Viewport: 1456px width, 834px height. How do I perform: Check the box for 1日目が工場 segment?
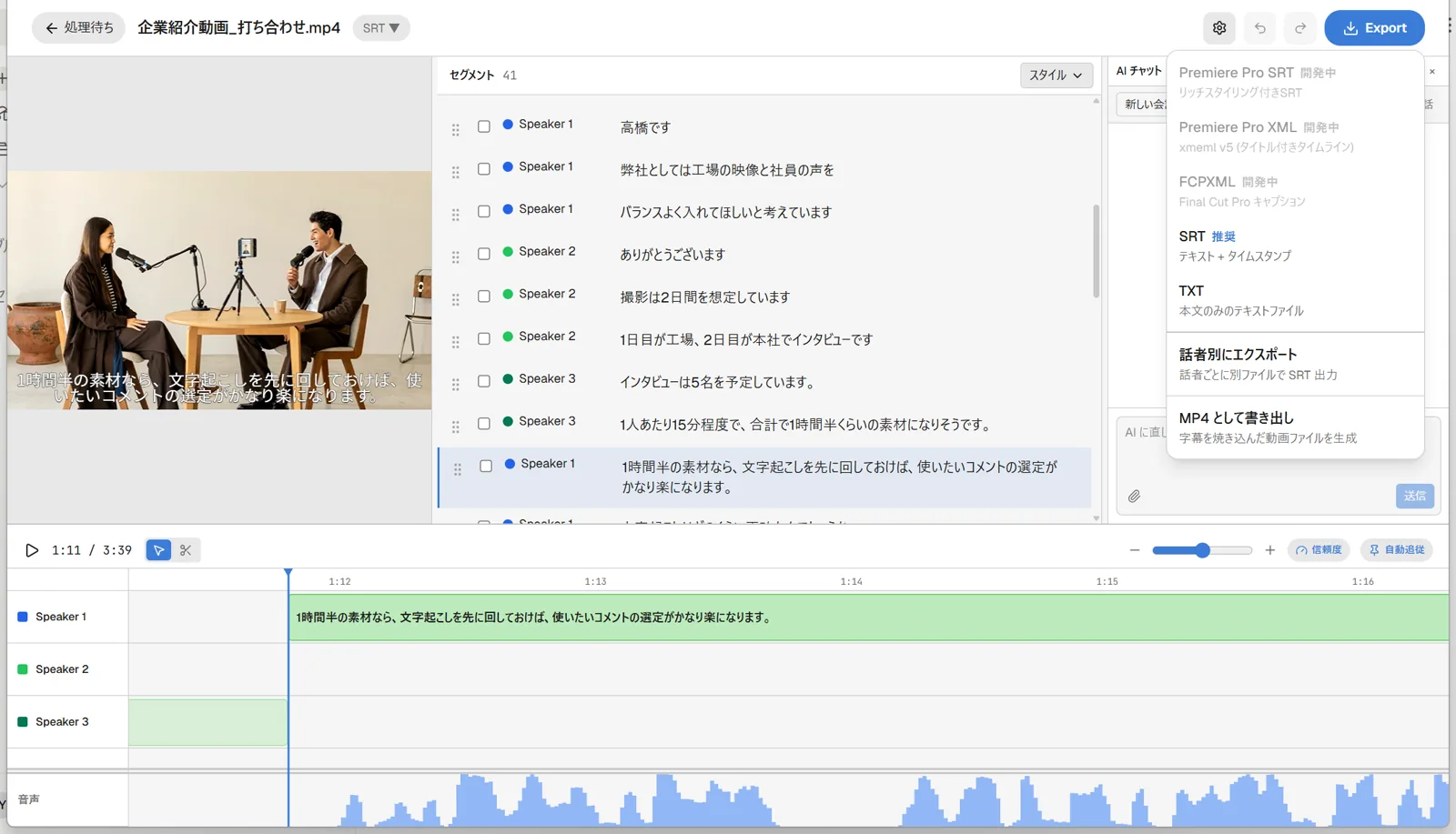484,338
